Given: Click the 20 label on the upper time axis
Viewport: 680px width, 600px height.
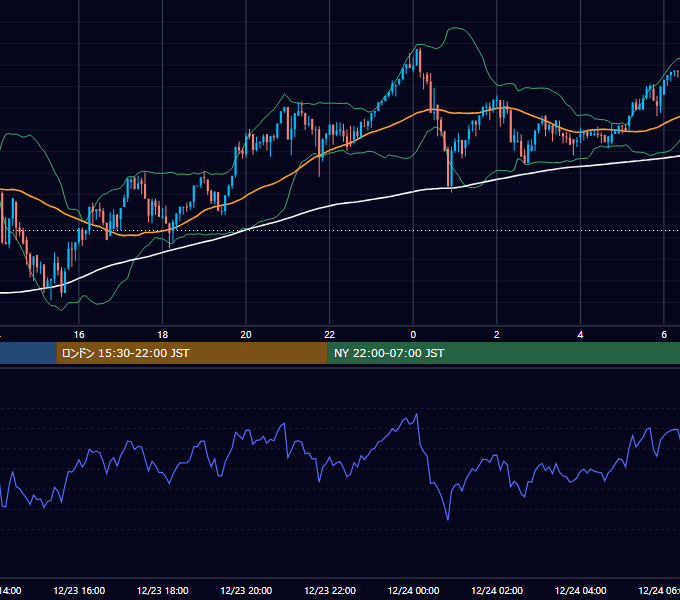Looking at the screenshot, I should coord(246,334).
